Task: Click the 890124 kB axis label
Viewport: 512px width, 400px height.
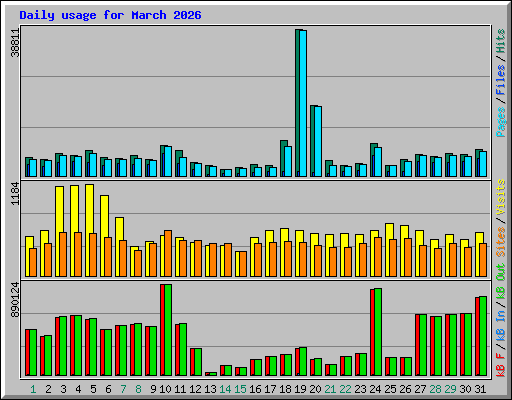Action: (x=15, y=300)
